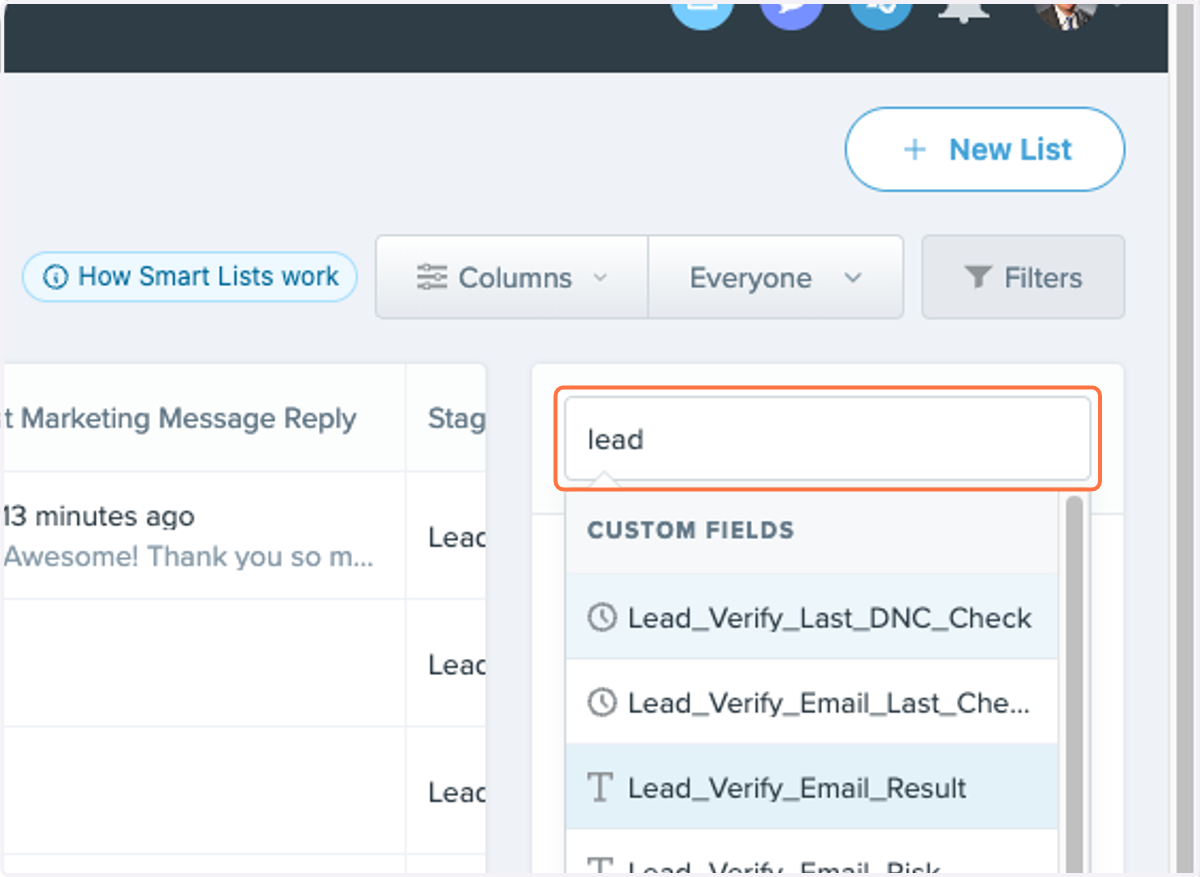
Task: Open the notifications bell
Action: point(963,12)
